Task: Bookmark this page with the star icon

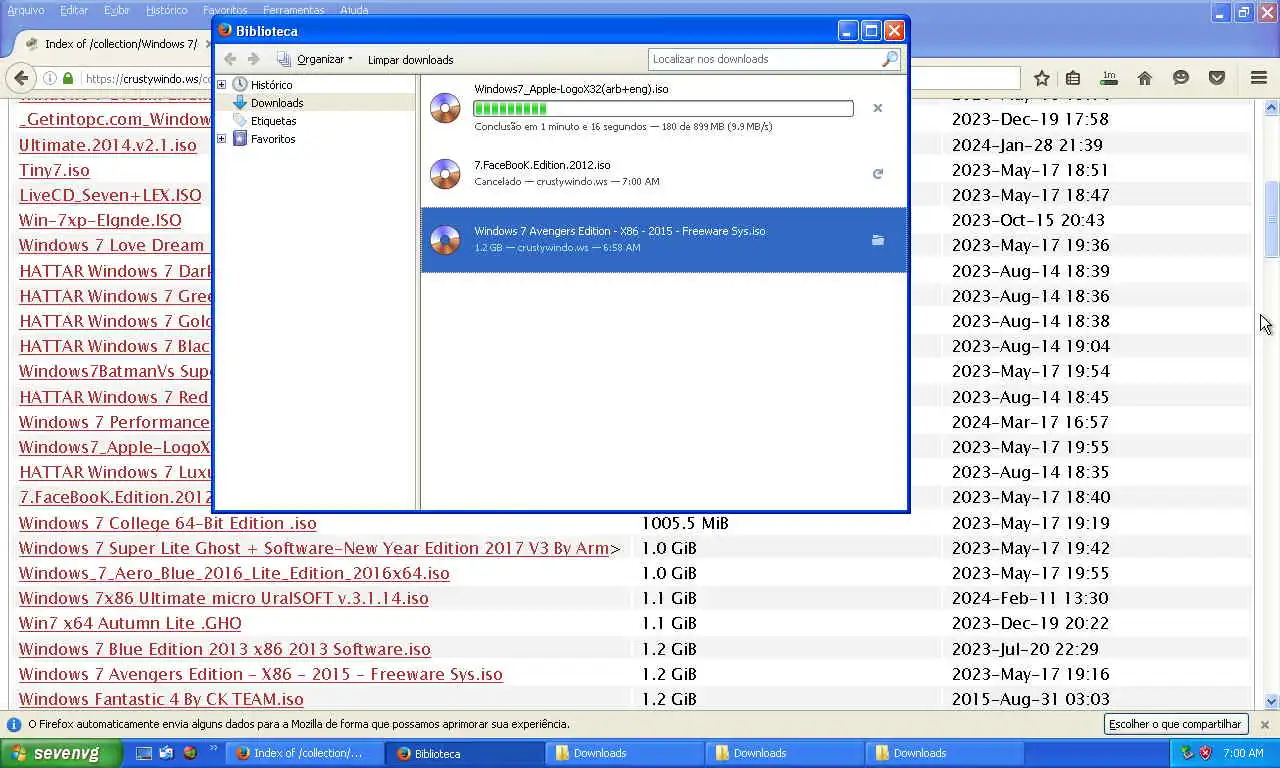Action: coord(1041,78)
